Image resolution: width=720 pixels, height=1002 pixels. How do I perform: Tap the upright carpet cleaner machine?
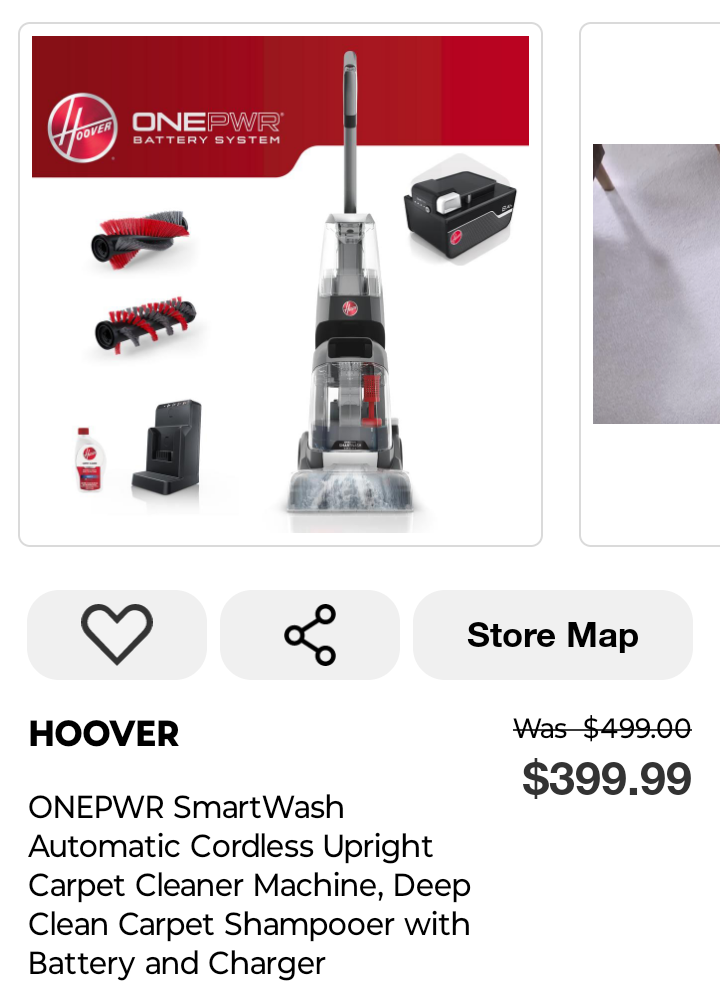coord(350,284)
